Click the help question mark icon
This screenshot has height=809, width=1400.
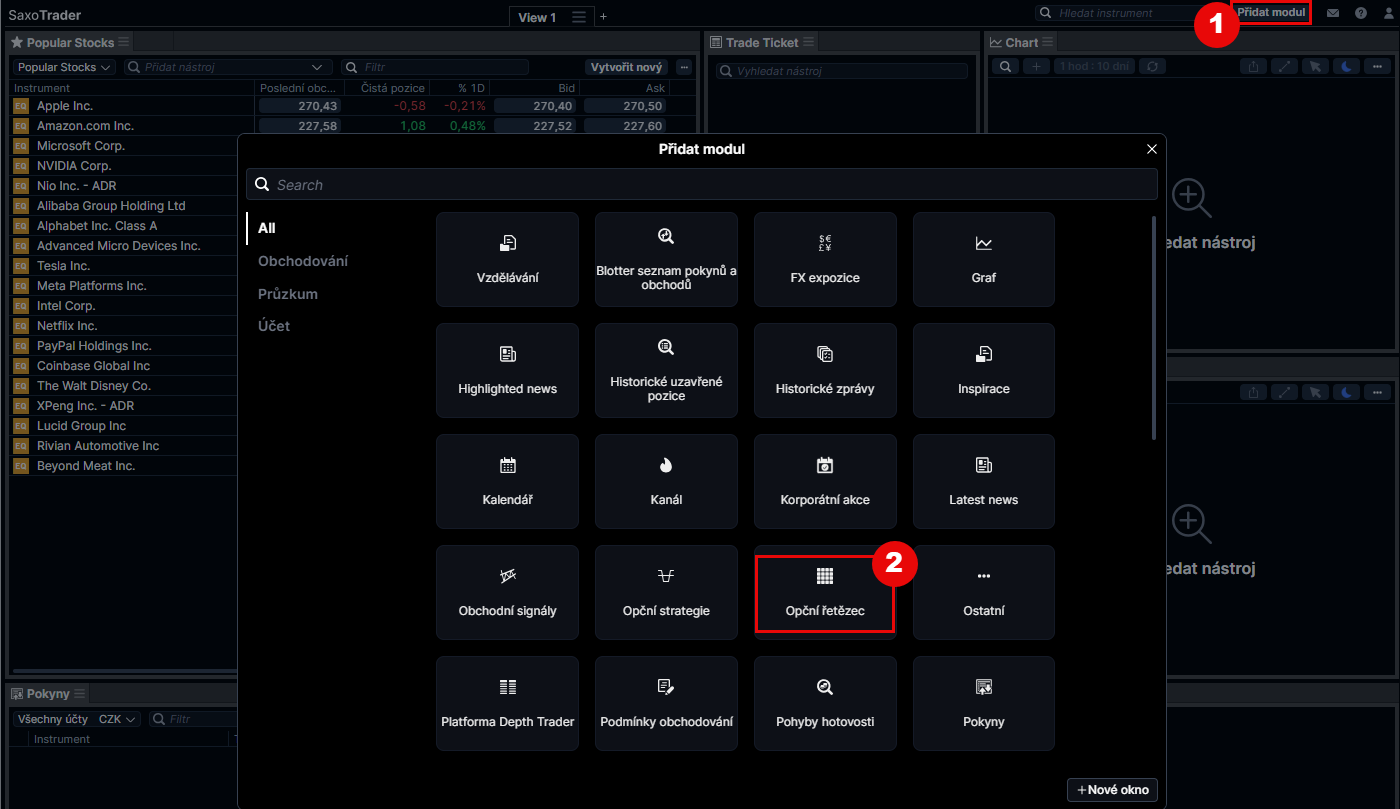(1360, 14)
